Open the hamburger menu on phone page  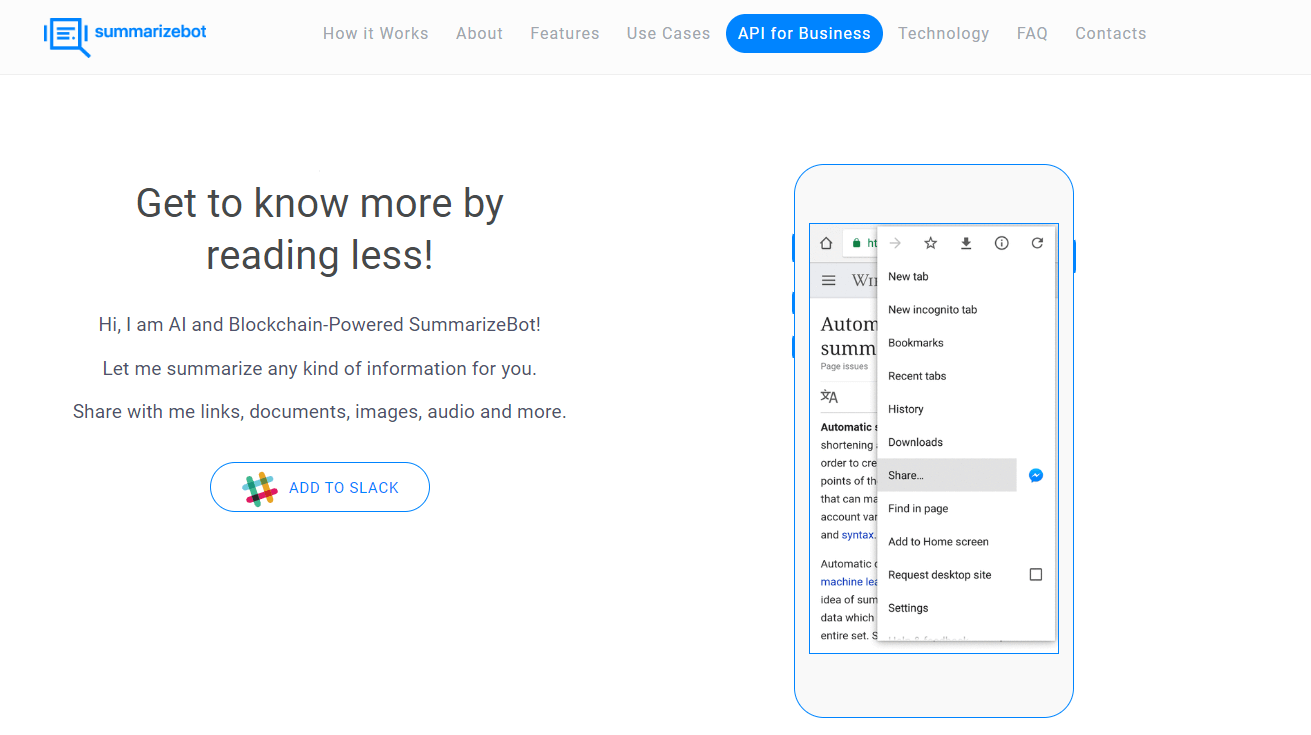(x=829, y=280)
